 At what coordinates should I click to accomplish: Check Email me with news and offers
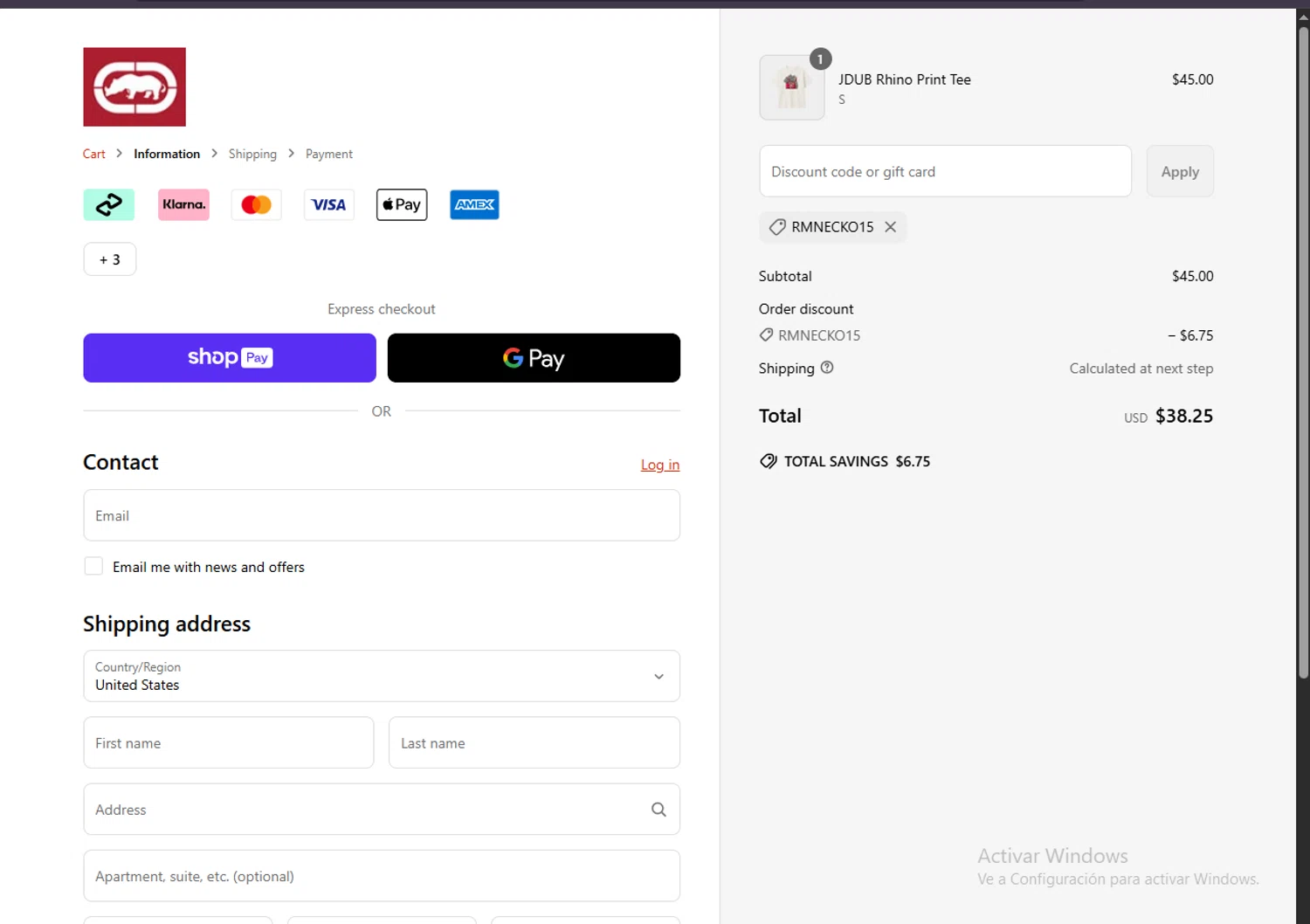(x=93, y=566)
